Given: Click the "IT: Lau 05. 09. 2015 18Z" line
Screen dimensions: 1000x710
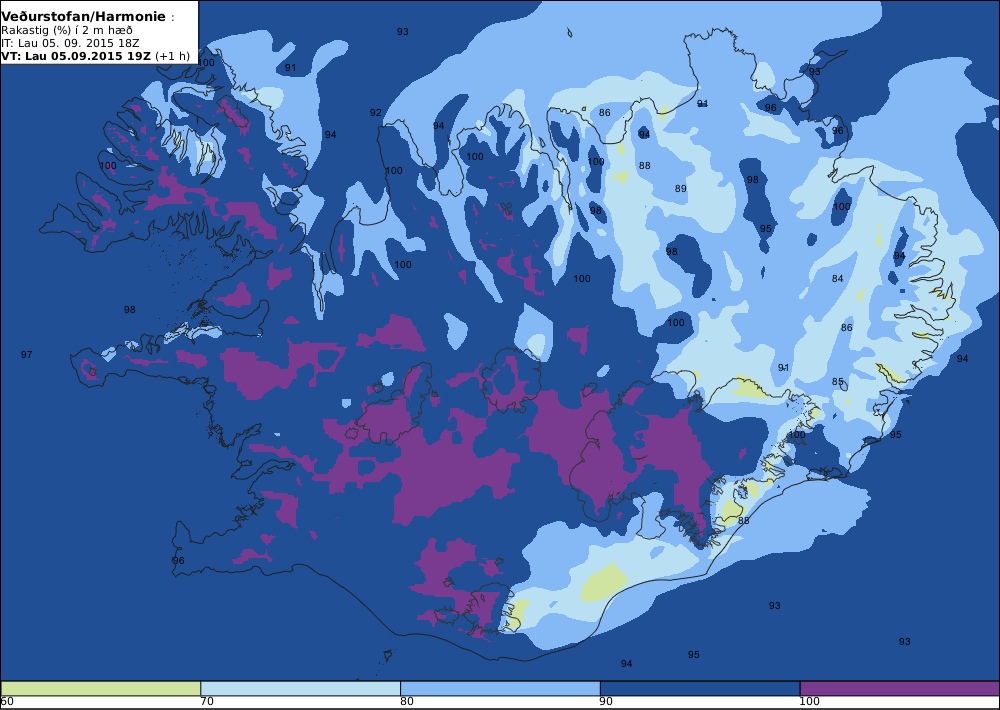Looking at the screenshot, I should [x=70, y=43].
